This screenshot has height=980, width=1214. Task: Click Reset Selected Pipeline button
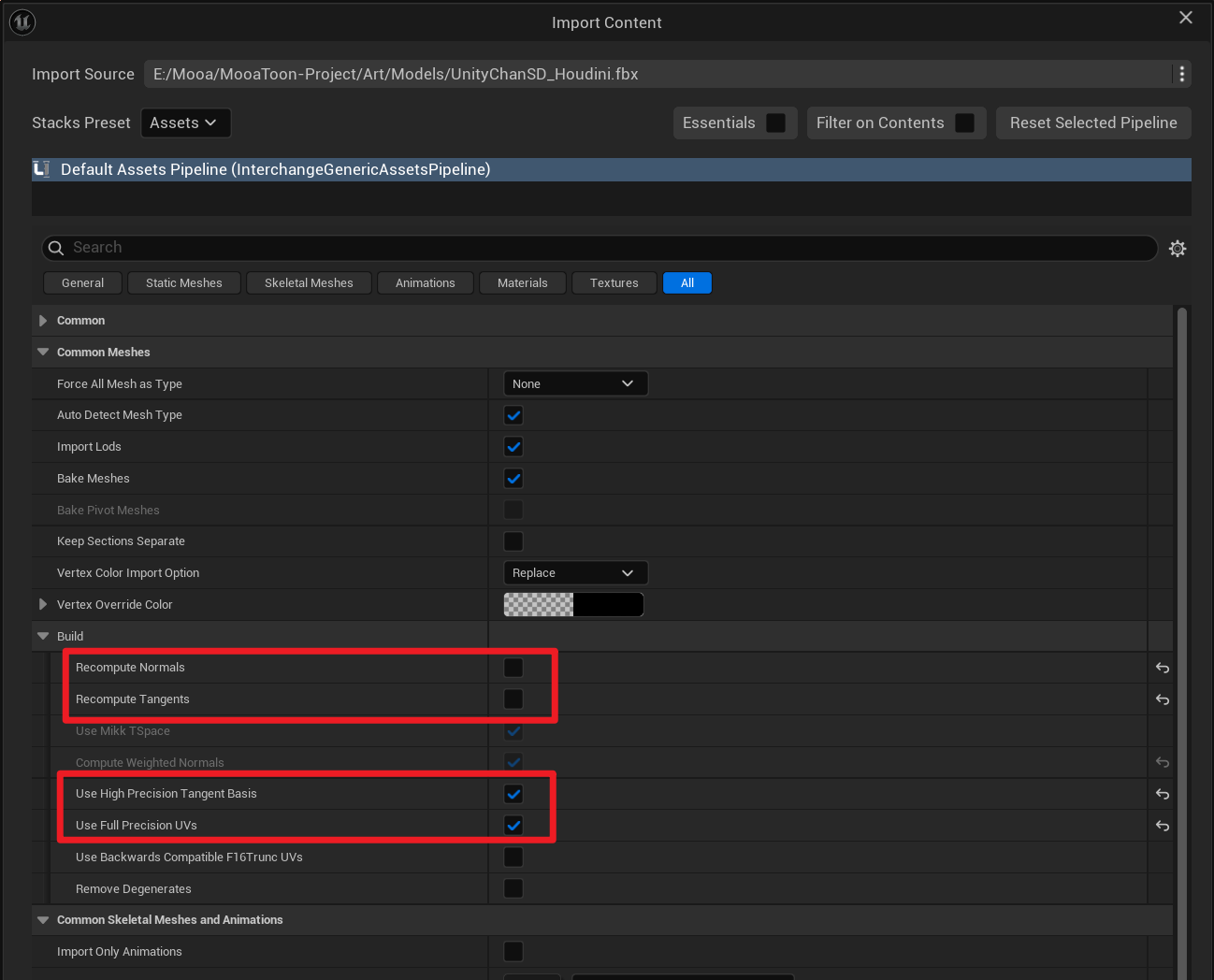click(1092, 123)
